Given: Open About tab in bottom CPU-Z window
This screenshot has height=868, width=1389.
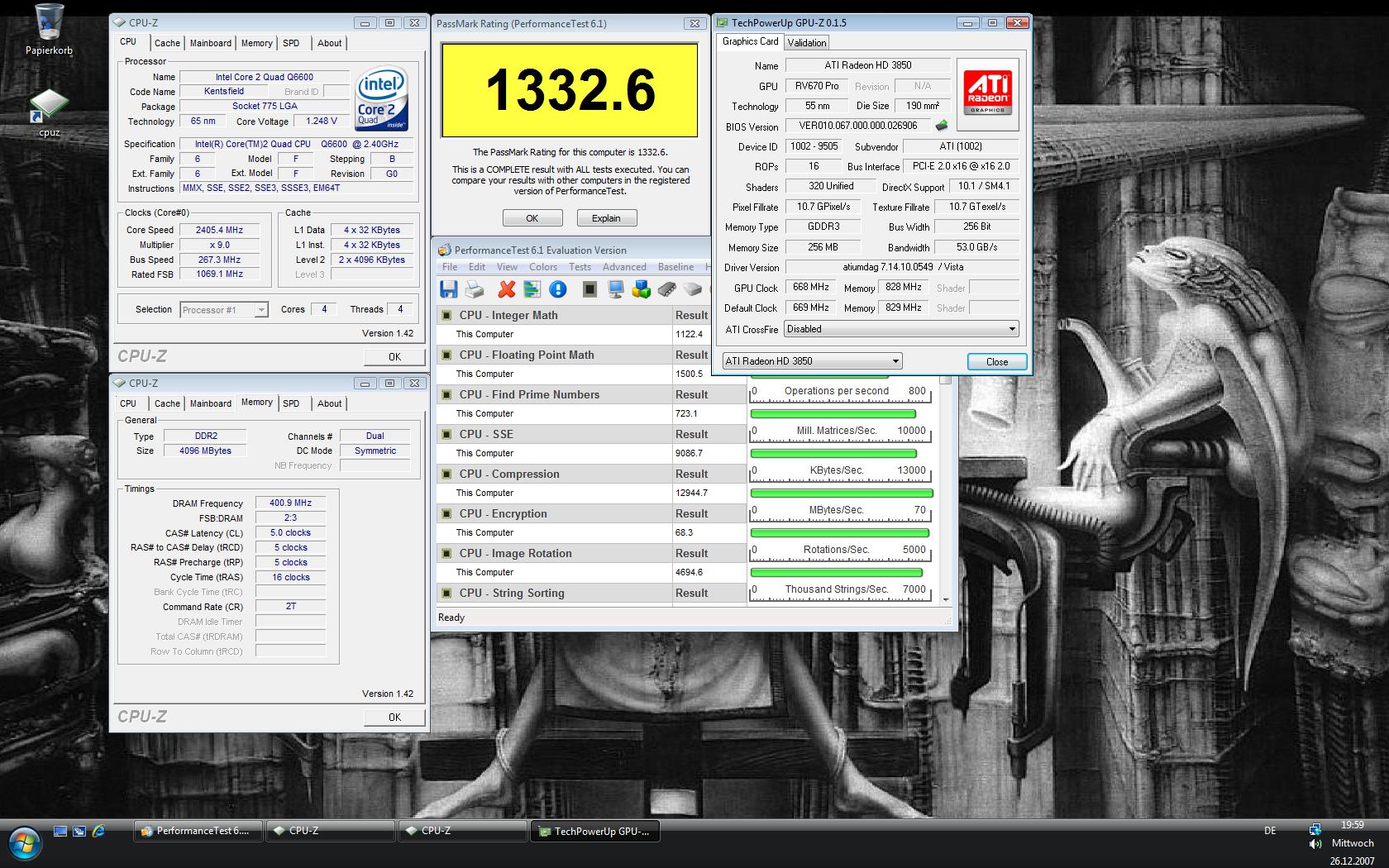Looking at the screenshot, I should [x=329, y=403].
